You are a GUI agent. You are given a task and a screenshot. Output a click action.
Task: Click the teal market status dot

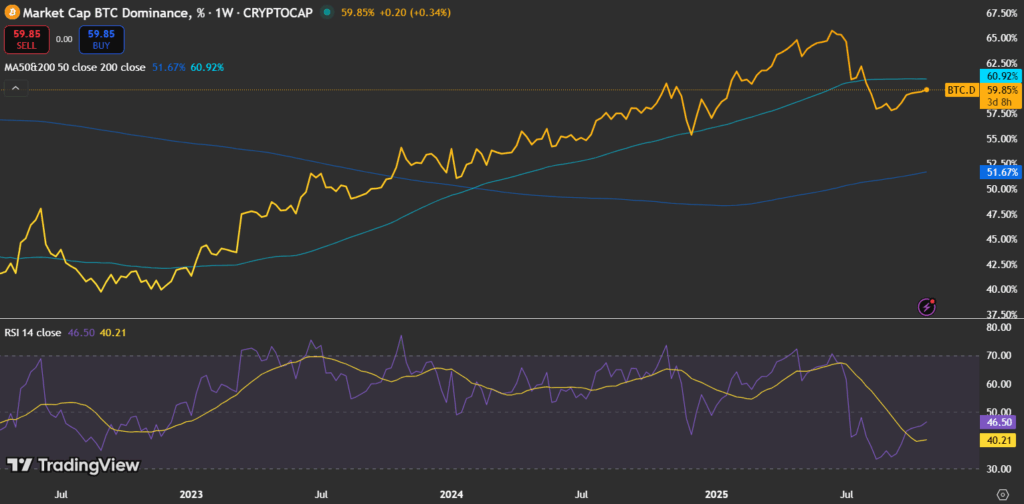(327, 13)
